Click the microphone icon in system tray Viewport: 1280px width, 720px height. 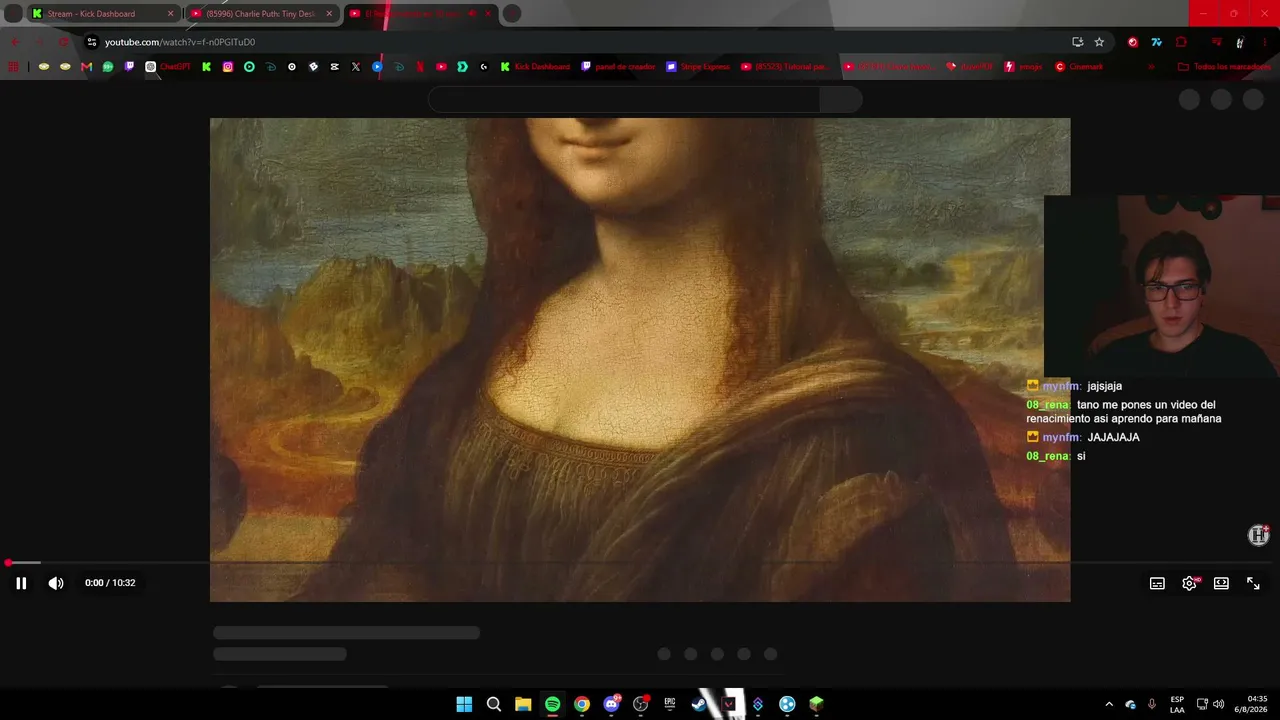(x=1152, y=704)
